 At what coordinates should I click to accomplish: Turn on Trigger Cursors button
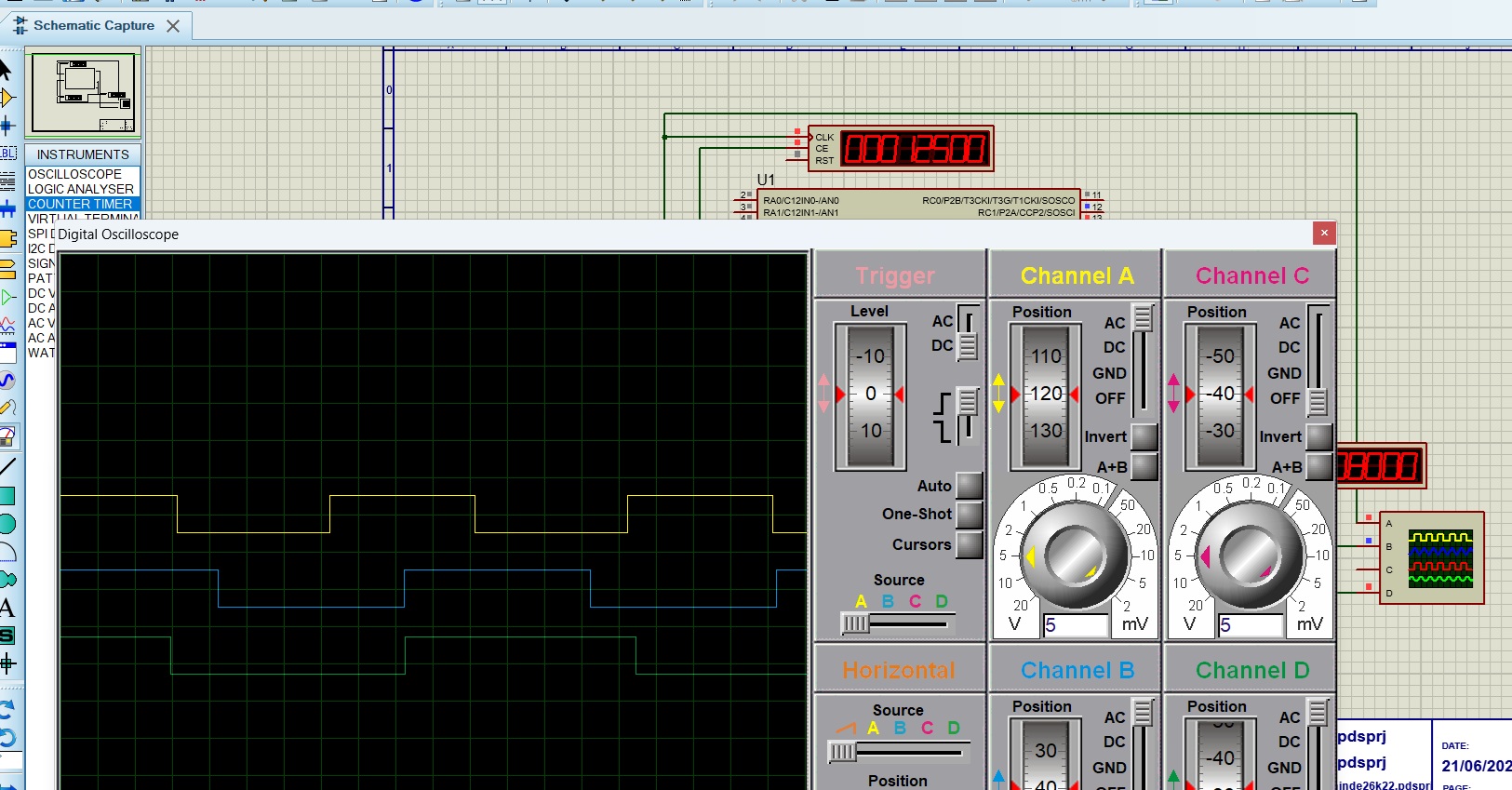[969, 544]
